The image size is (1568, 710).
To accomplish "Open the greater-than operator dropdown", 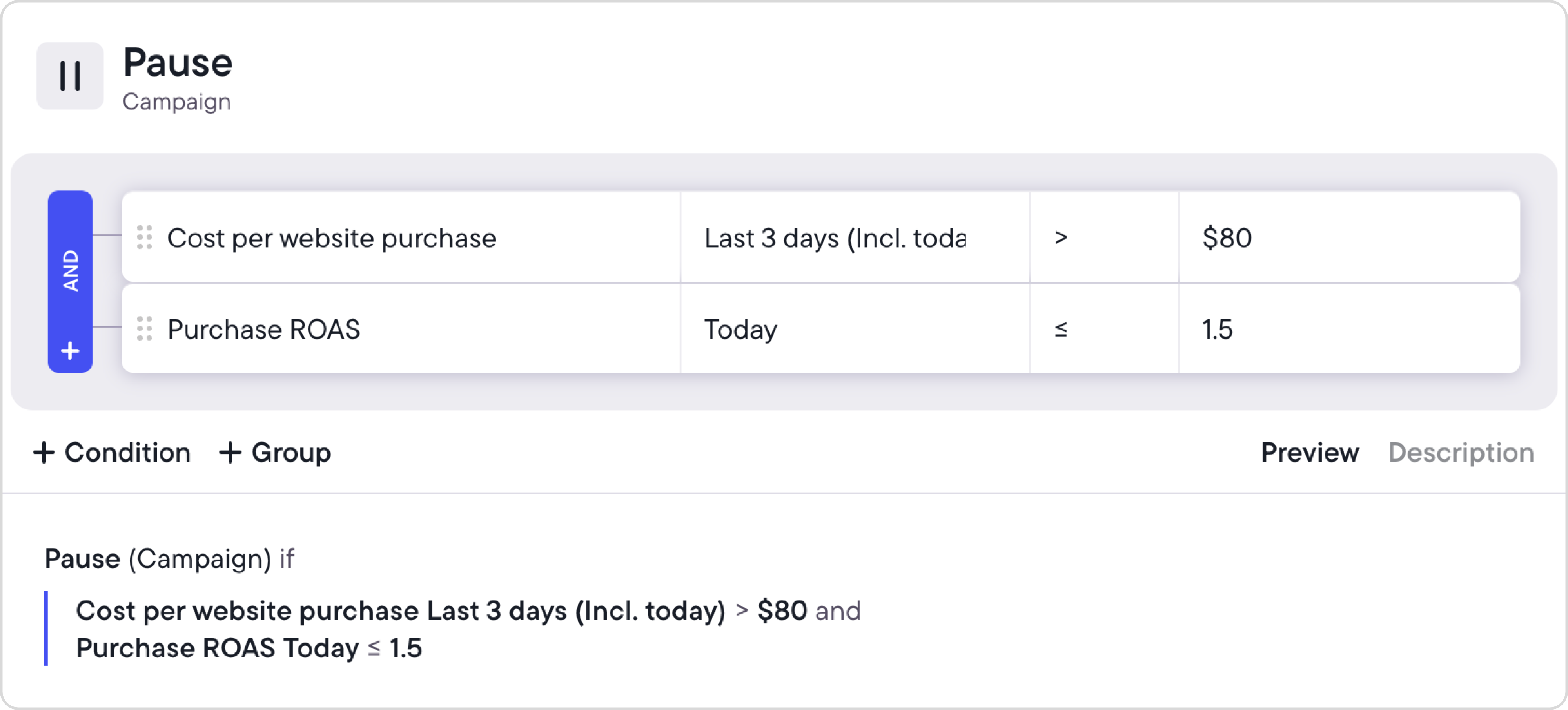I will (x=1104, y=237).
